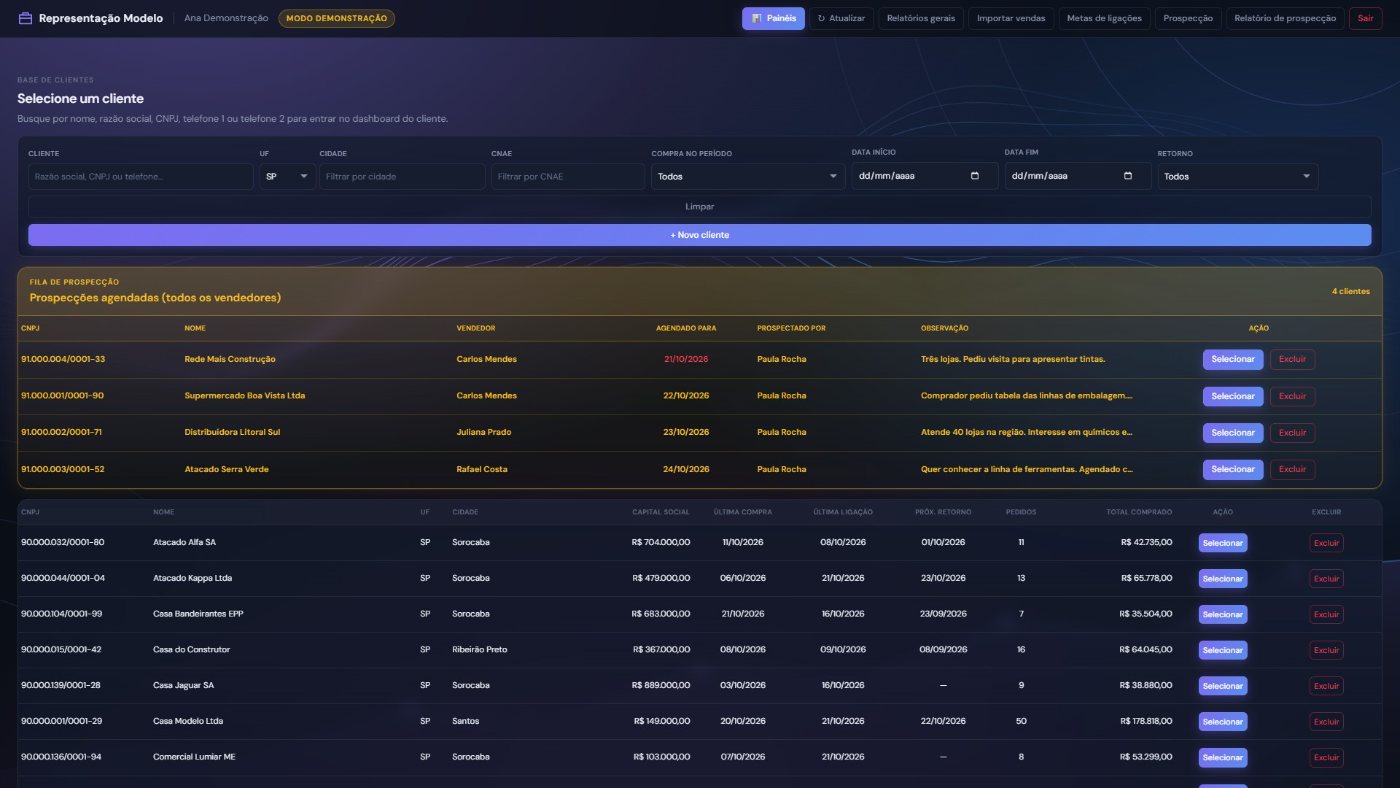Open the Prospecção page

tap(1188, 18)
